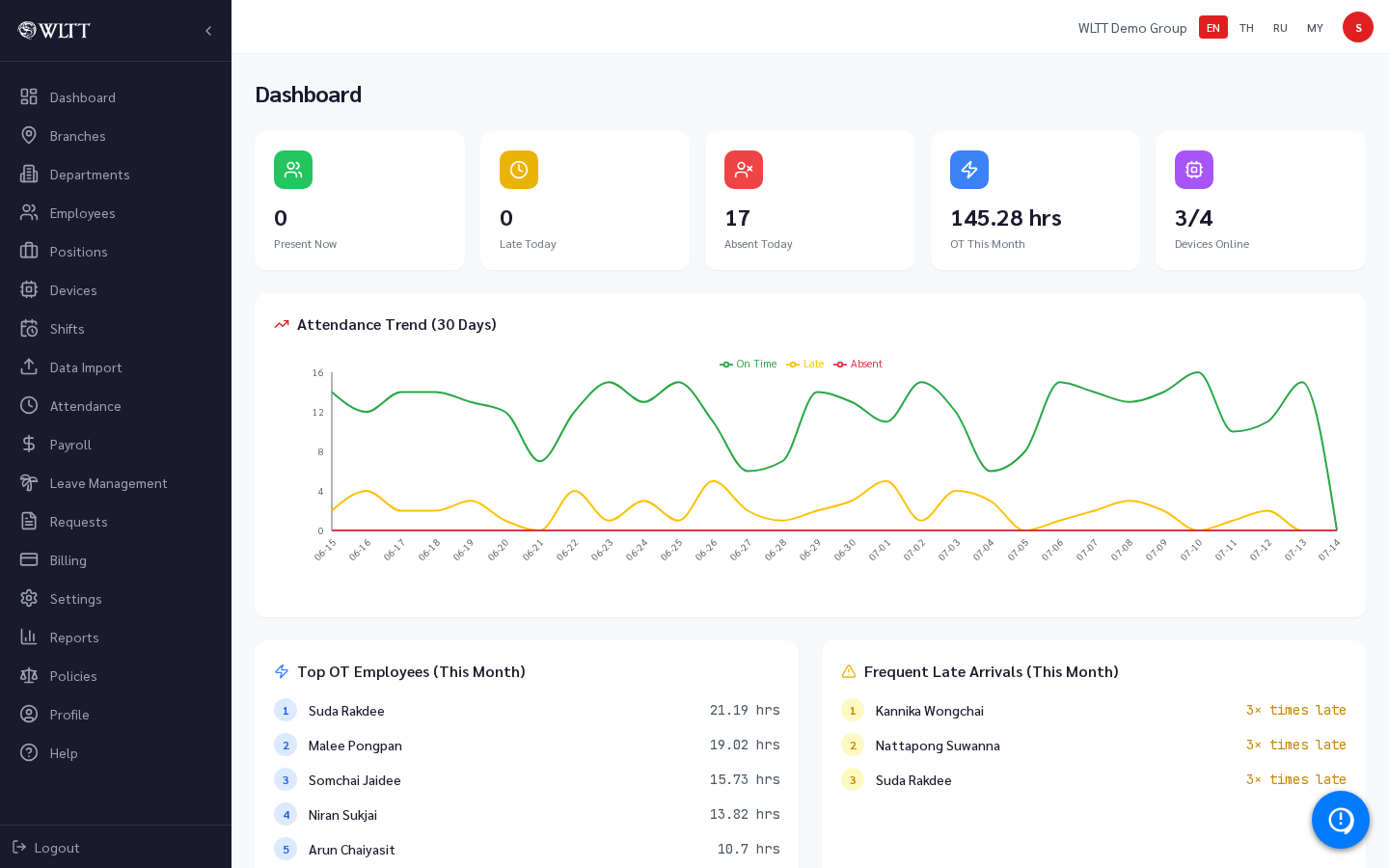The height and width of the screenshot is (868, 1389).
Task: Click the Branches map pin icon
Action: tap(29, 135)
